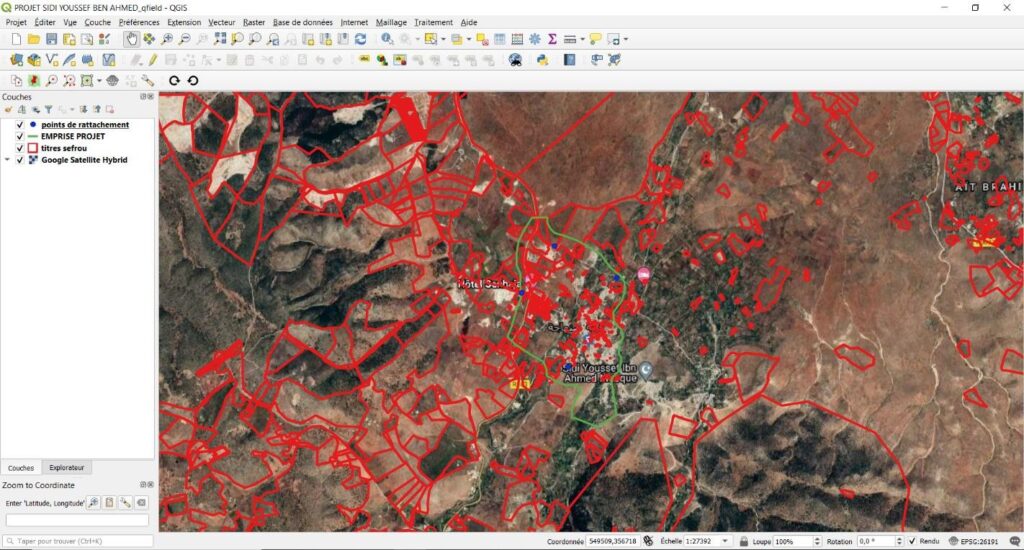The image size is (1024, 550).
Task: Click the Identify Features tool icon
Action: point(387,39)
